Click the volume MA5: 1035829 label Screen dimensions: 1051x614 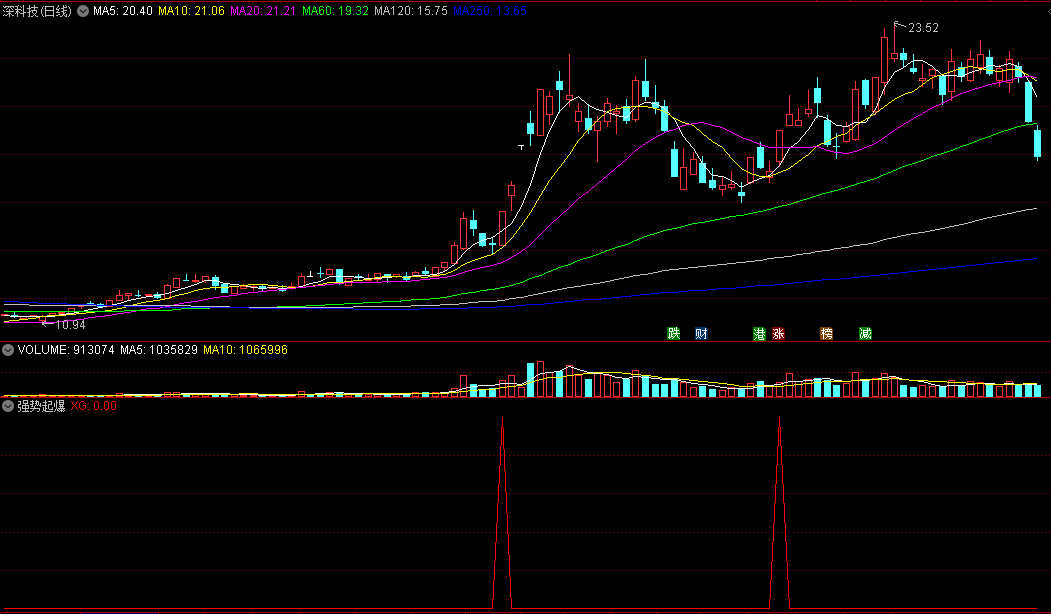pyautogui.click(x=159, y=350)
